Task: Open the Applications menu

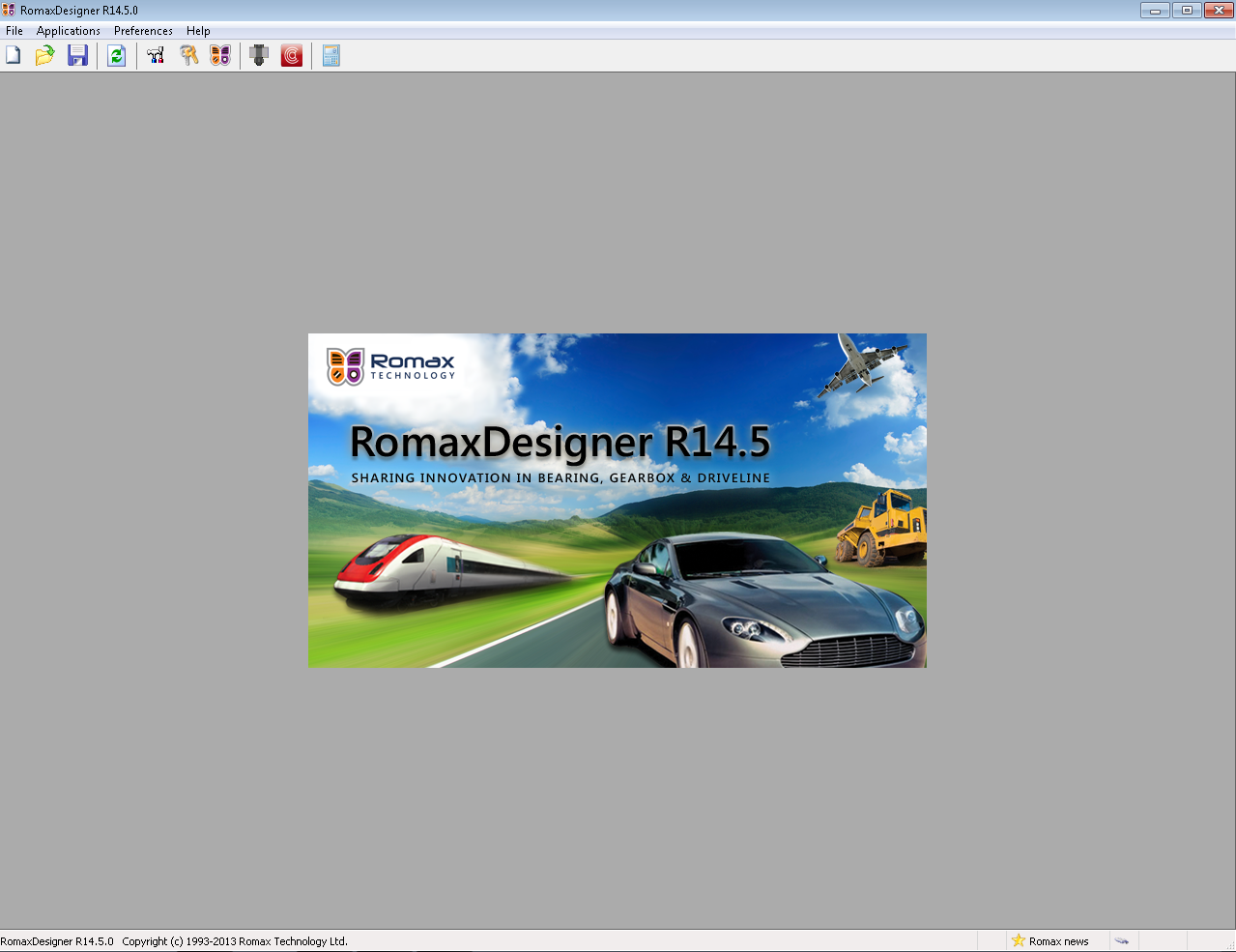Action: (69, 31)
